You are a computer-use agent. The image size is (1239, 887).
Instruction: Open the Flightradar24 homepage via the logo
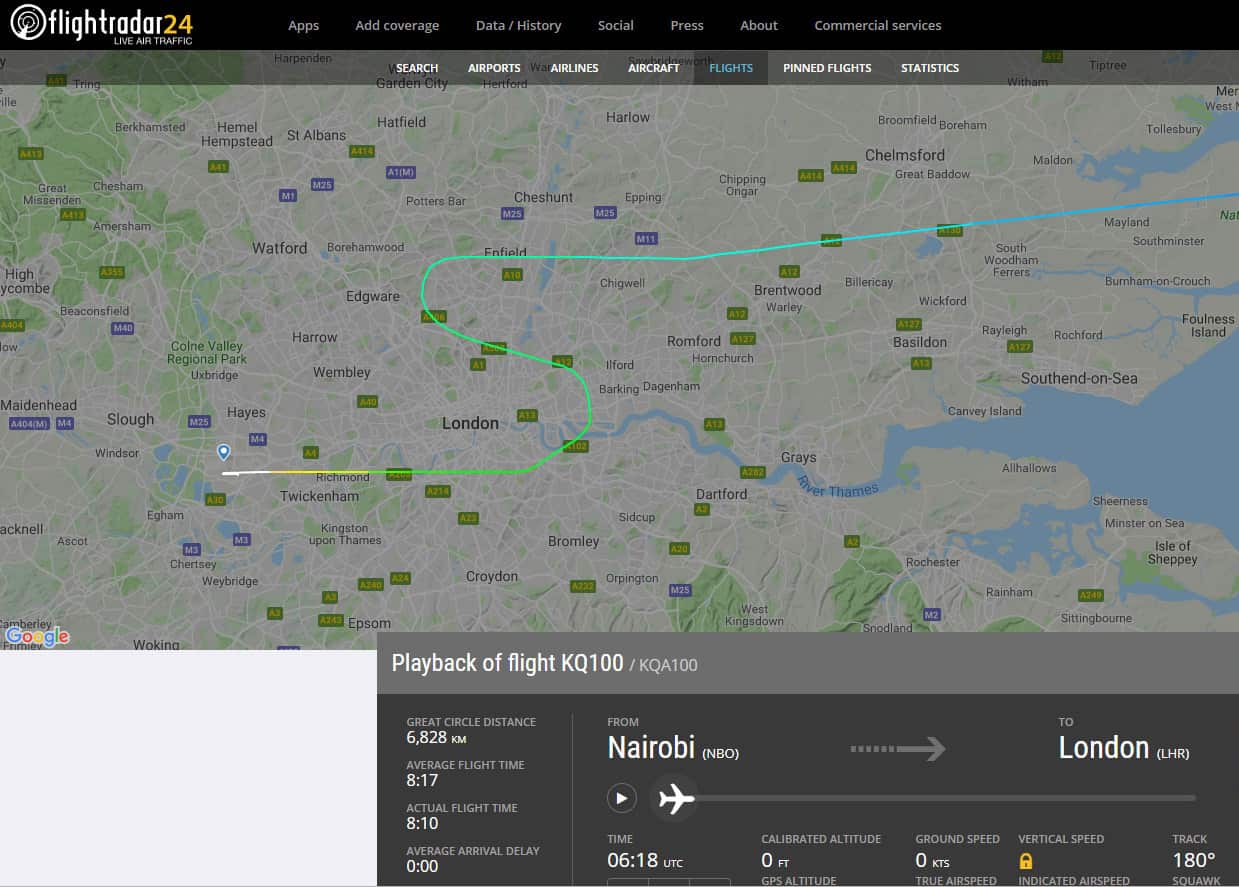100,25
